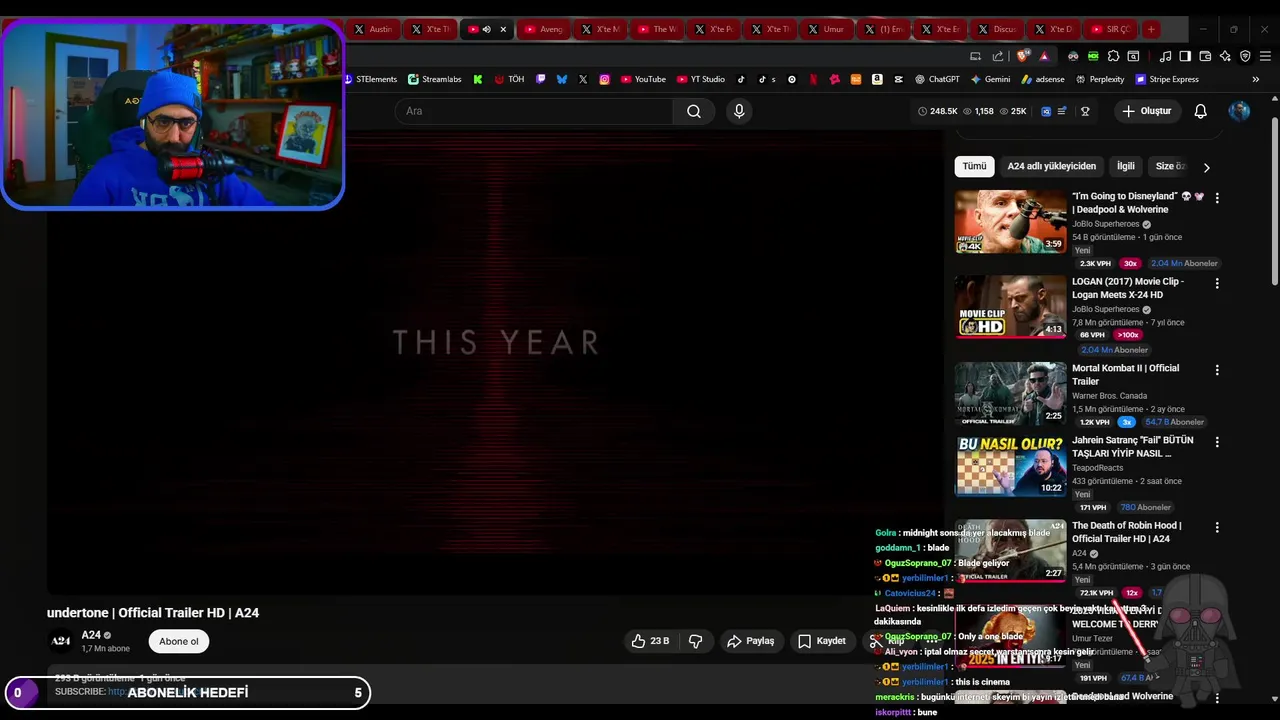Select the Tümü filter chip

pyautogui.click(x=974, y=166)
